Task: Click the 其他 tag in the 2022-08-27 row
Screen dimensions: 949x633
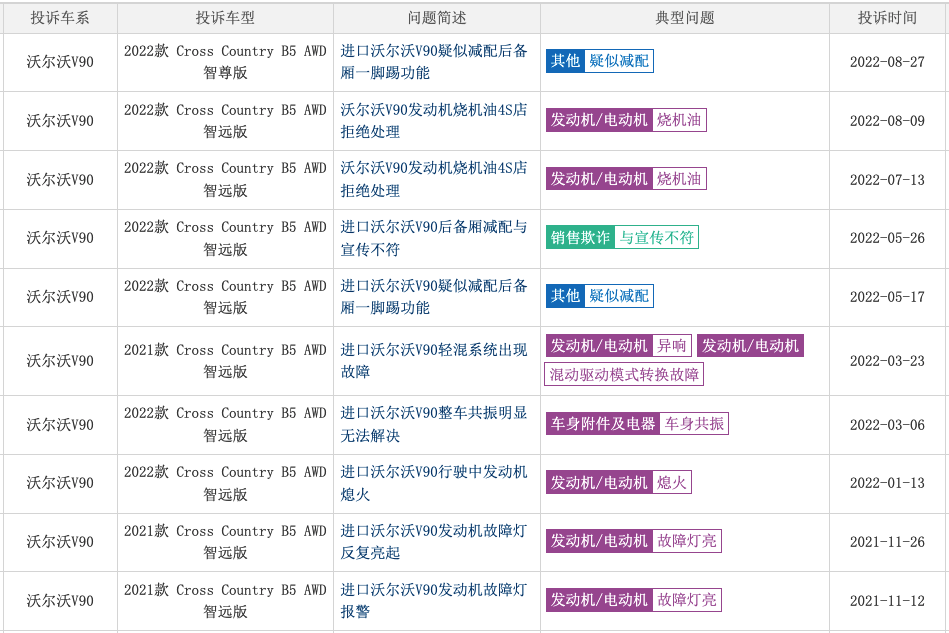Action: point(565,61)
